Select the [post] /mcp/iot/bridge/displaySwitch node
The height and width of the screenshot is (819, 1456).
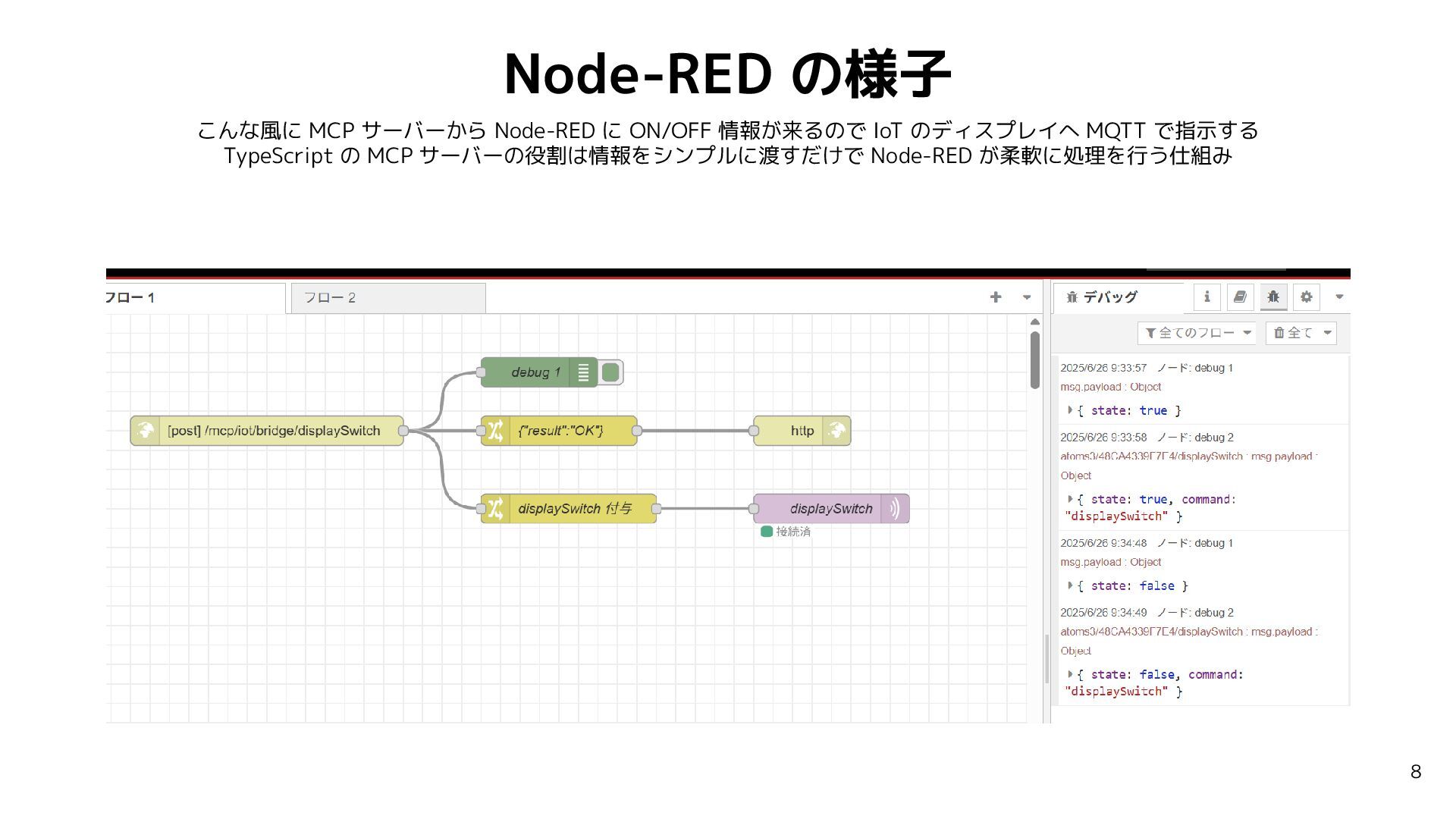click(x=267, y=431)
